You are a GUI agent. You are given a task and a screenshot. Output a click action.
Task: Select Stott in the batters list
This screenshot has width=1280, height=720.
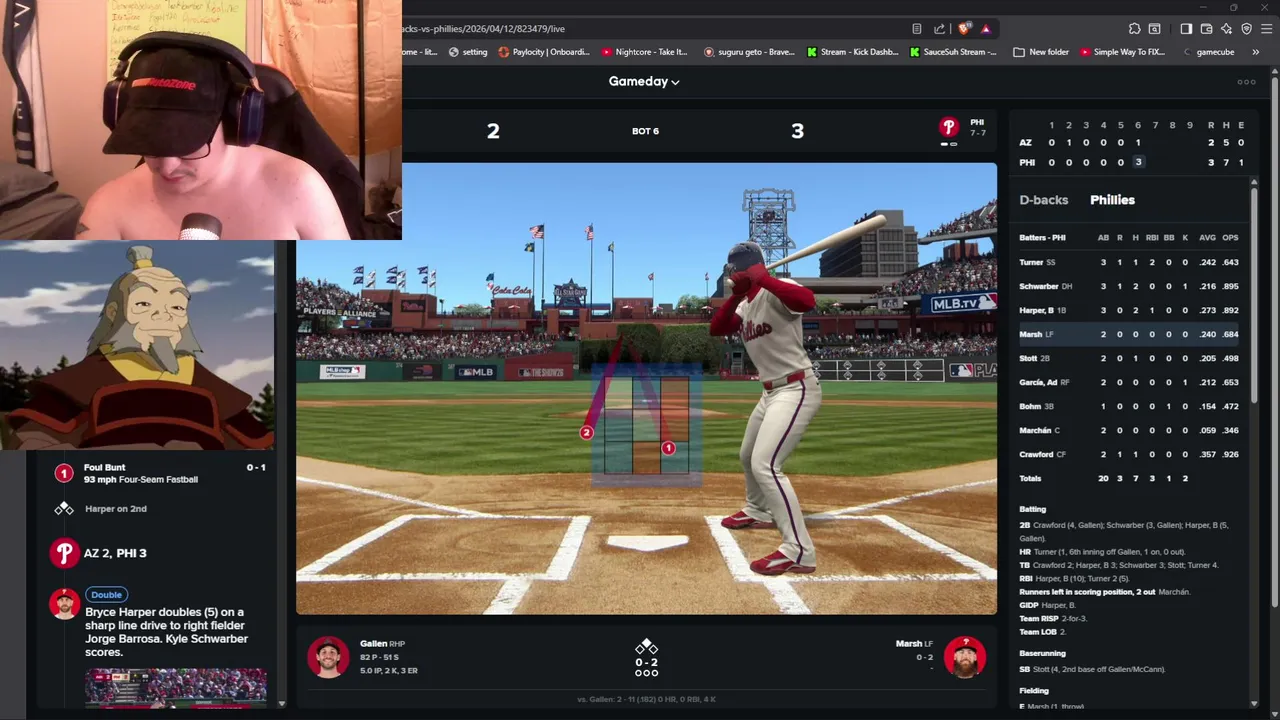1130,358
